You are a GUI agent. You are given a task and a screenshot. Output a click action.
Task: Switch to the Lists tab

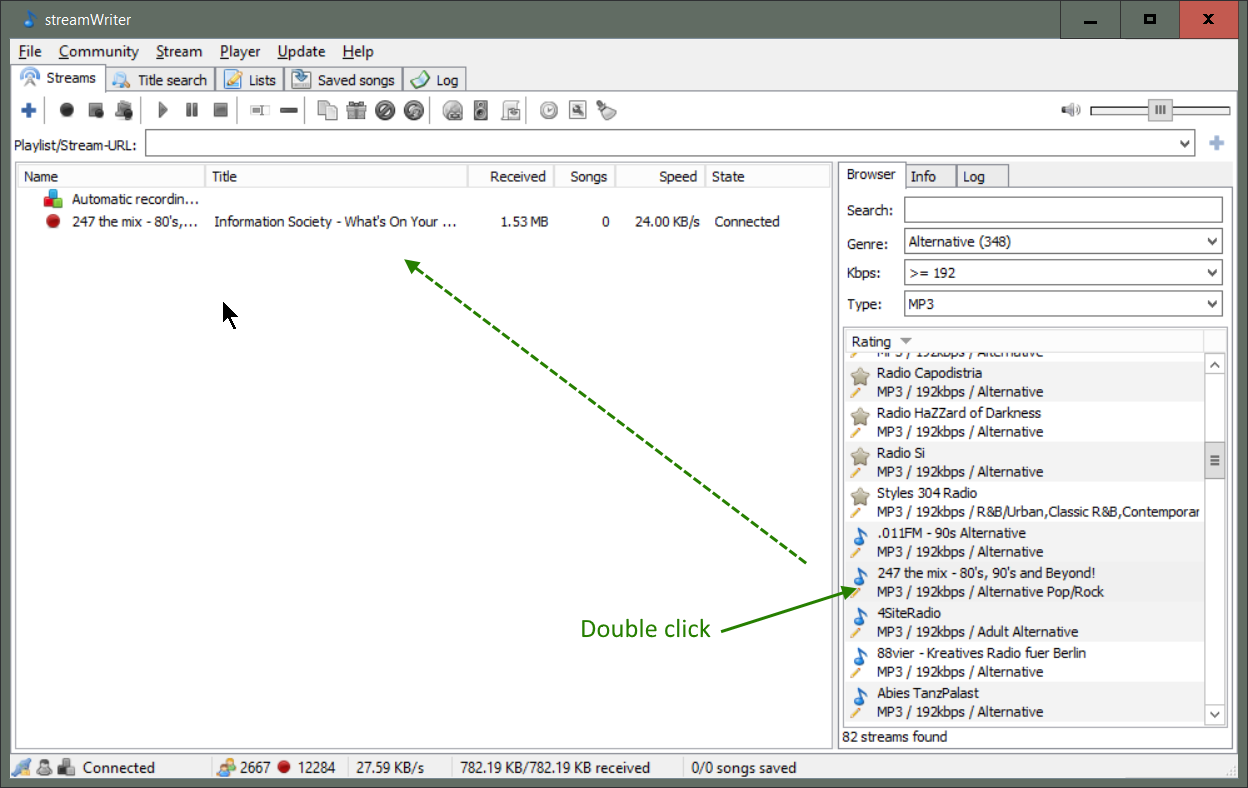tap(250, 80)
